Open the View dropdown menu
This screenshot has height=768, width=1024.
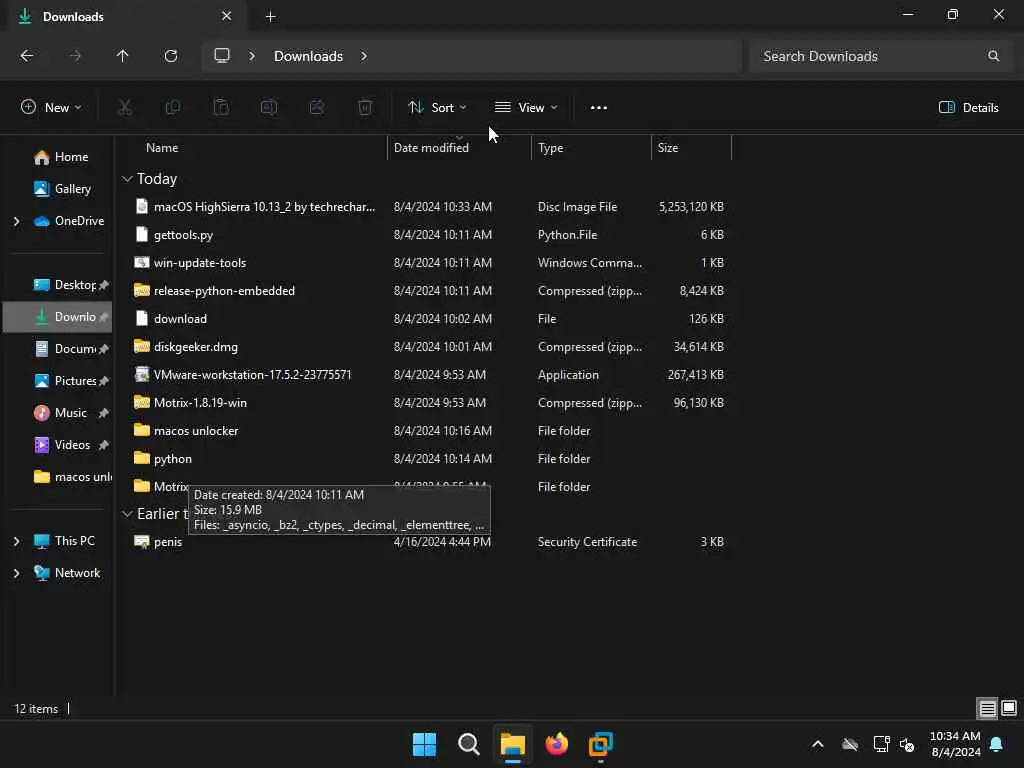click(526, 107)
